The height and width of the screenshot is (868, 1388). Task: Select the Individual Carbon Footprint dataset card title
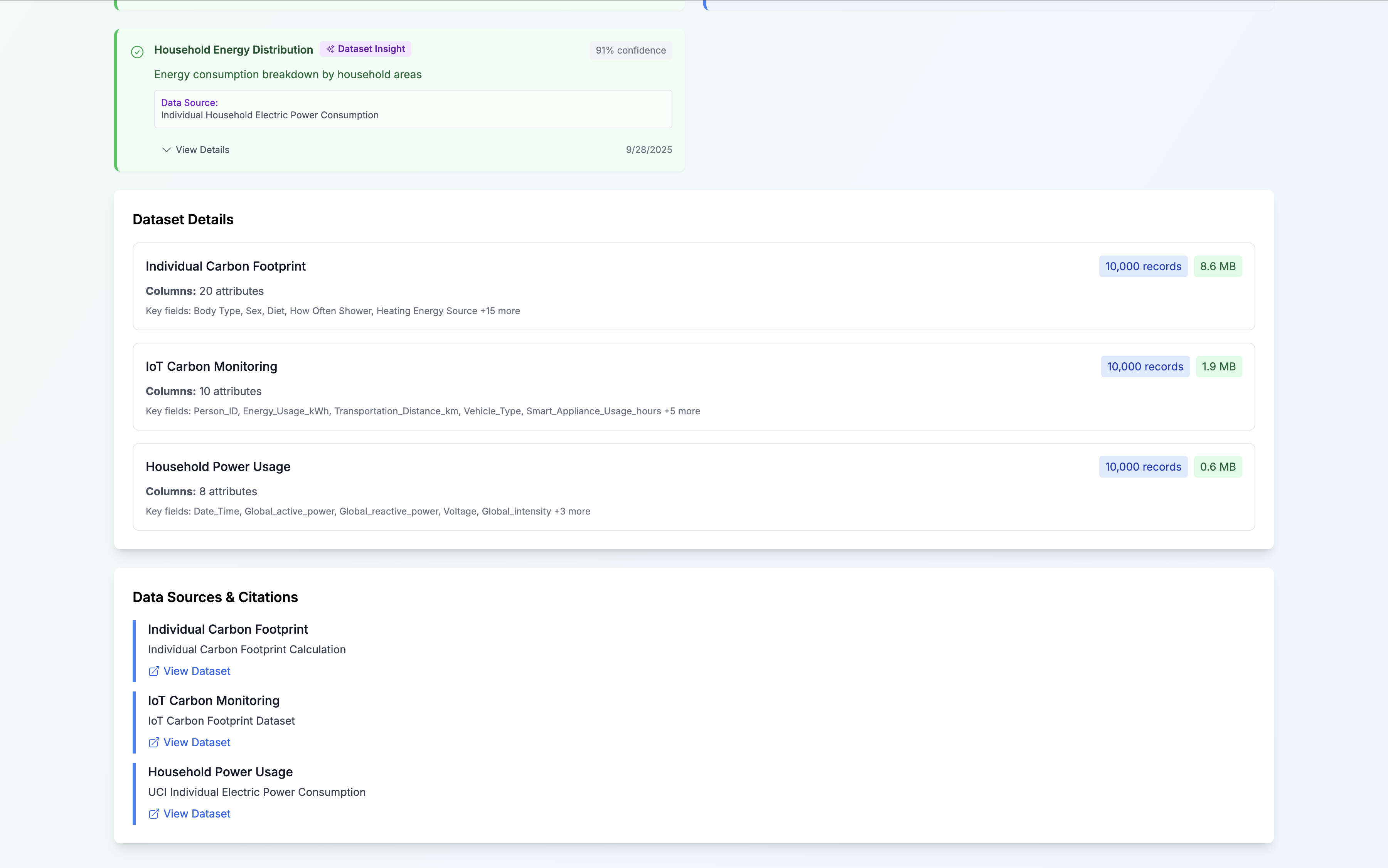coord(226,266)
